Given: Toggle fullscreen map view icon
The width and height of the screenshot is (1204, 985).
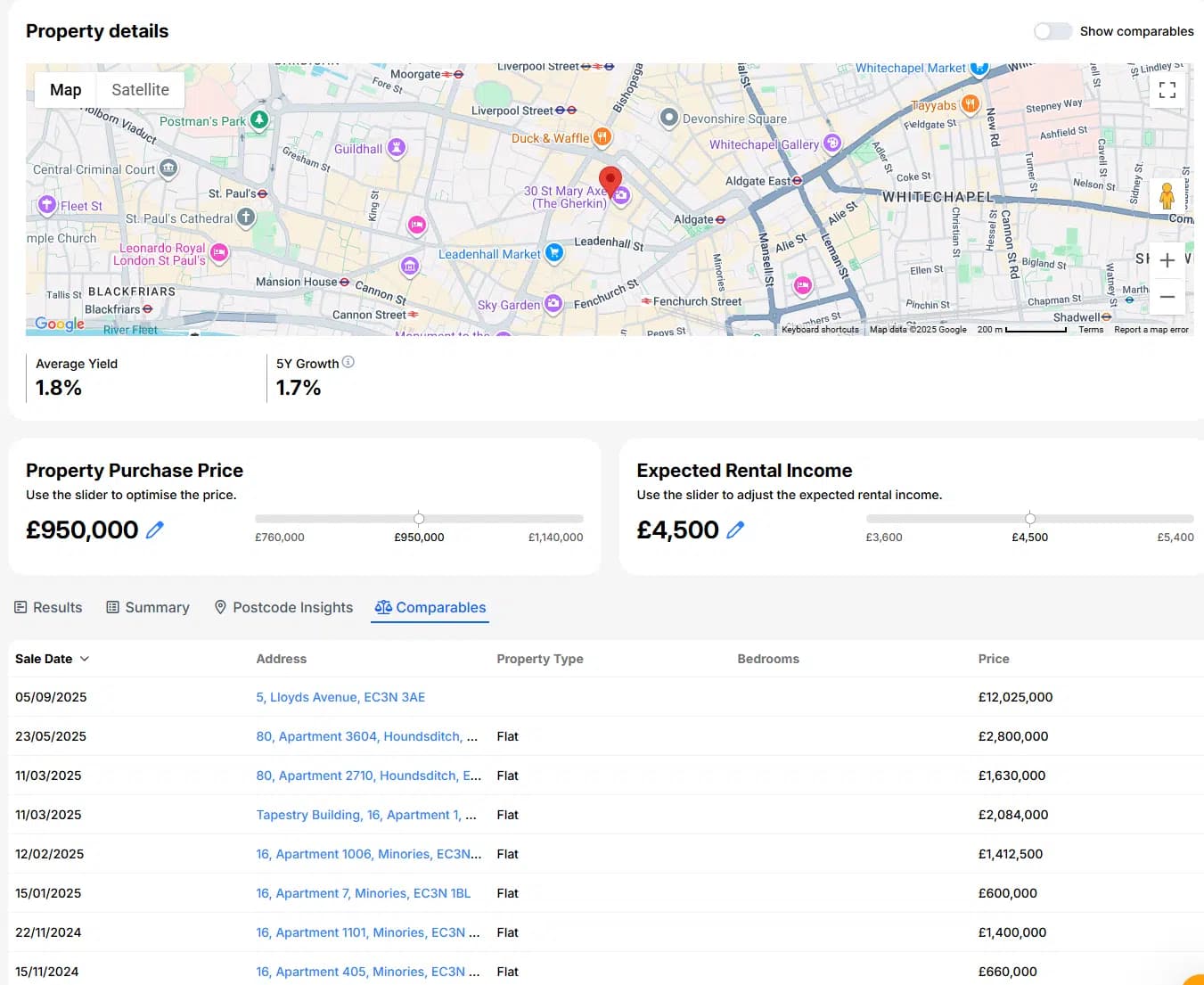Looking at the screenshot, I should click(x=1167, y=90).
